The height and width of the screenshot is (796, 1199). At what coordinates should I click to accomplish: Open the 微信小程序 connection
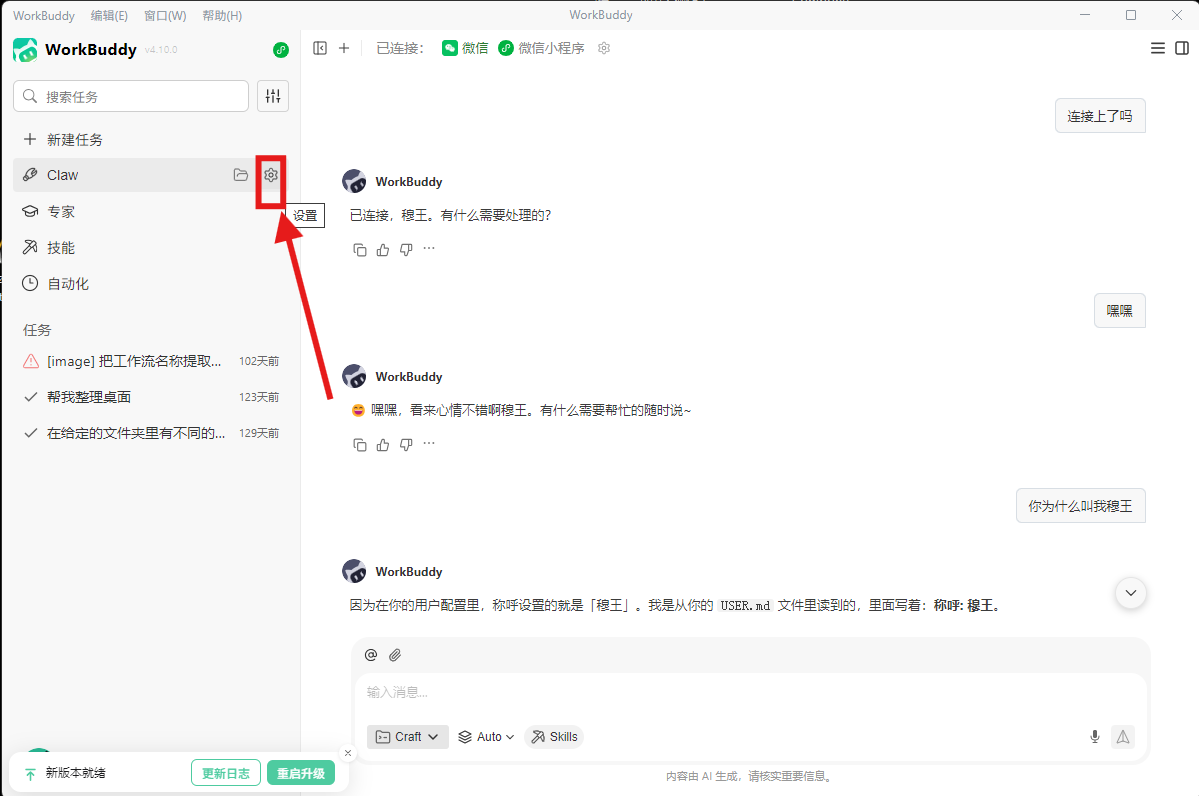541,48
